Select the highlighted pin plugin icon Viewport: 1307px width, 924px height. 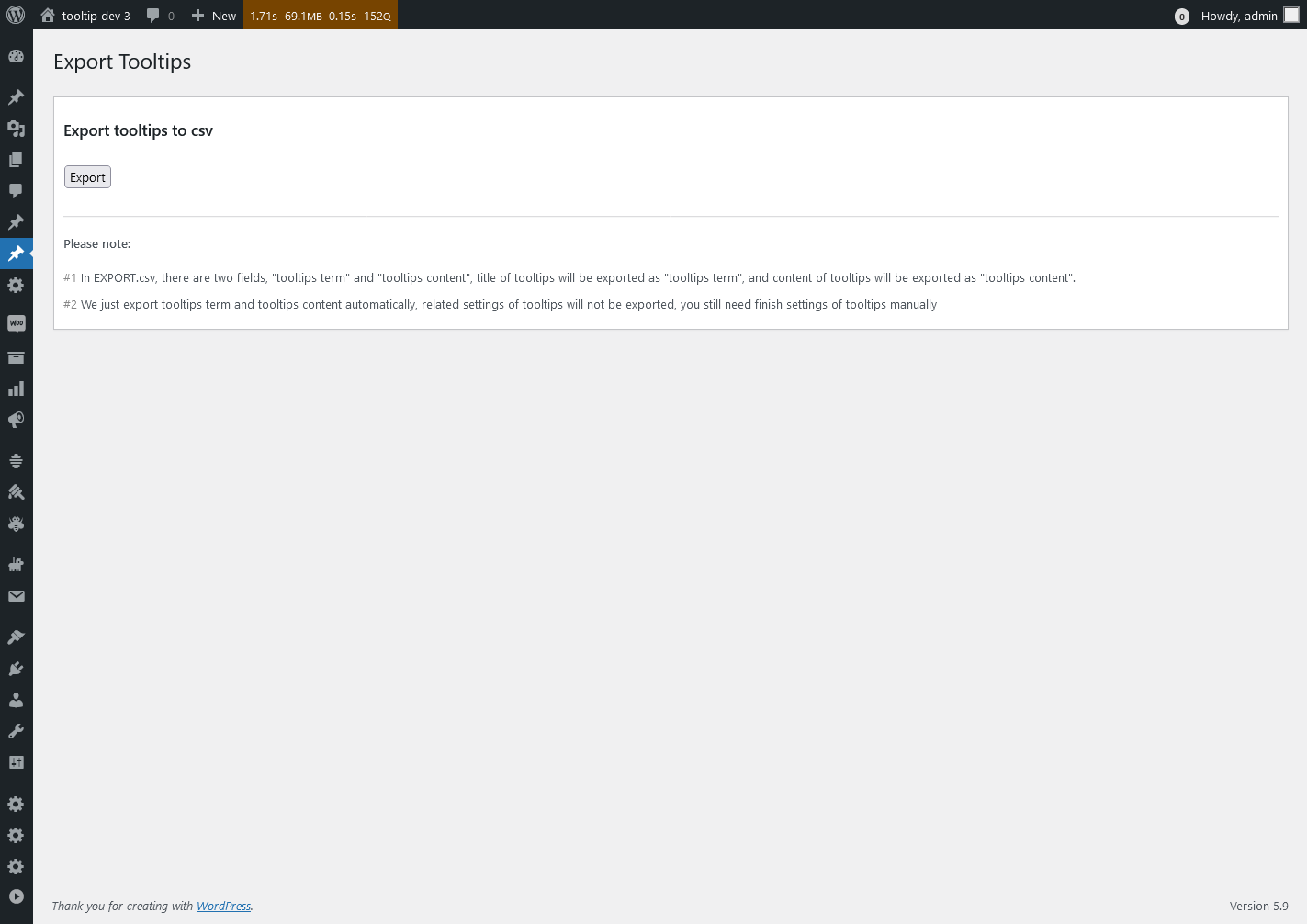pyautogui.click(x=16, y=254)
